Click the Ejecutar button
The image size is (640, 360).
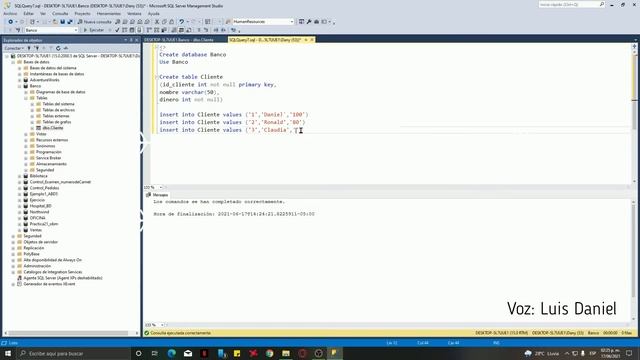click(93, 30)
